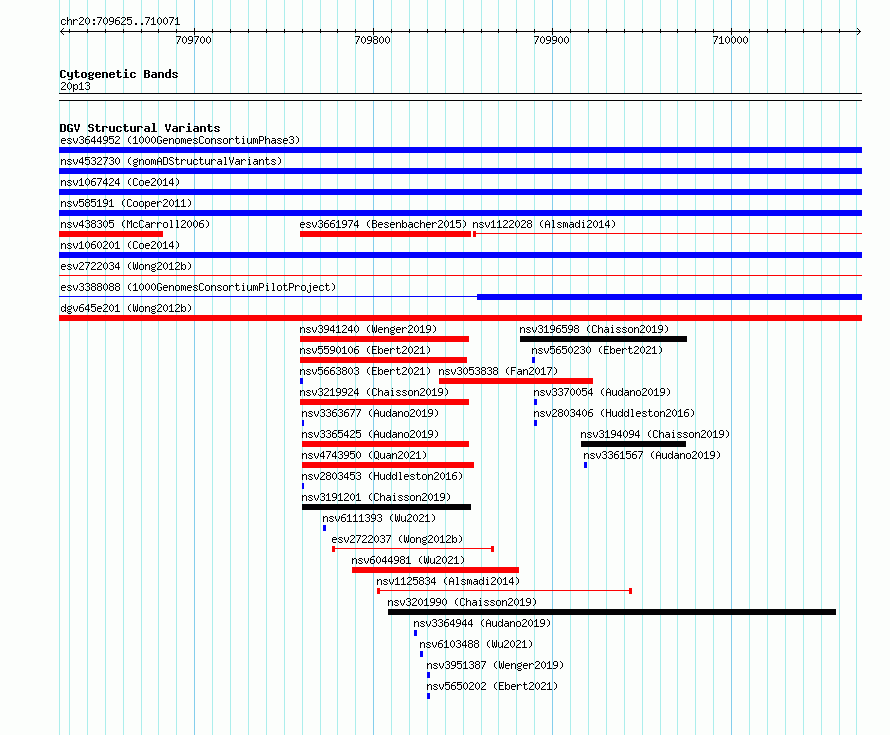Click the nsv1122028 (Alsmadi2014) label
Image resolution: width=890 pixels, height=735 pixels.
[544, 224]
